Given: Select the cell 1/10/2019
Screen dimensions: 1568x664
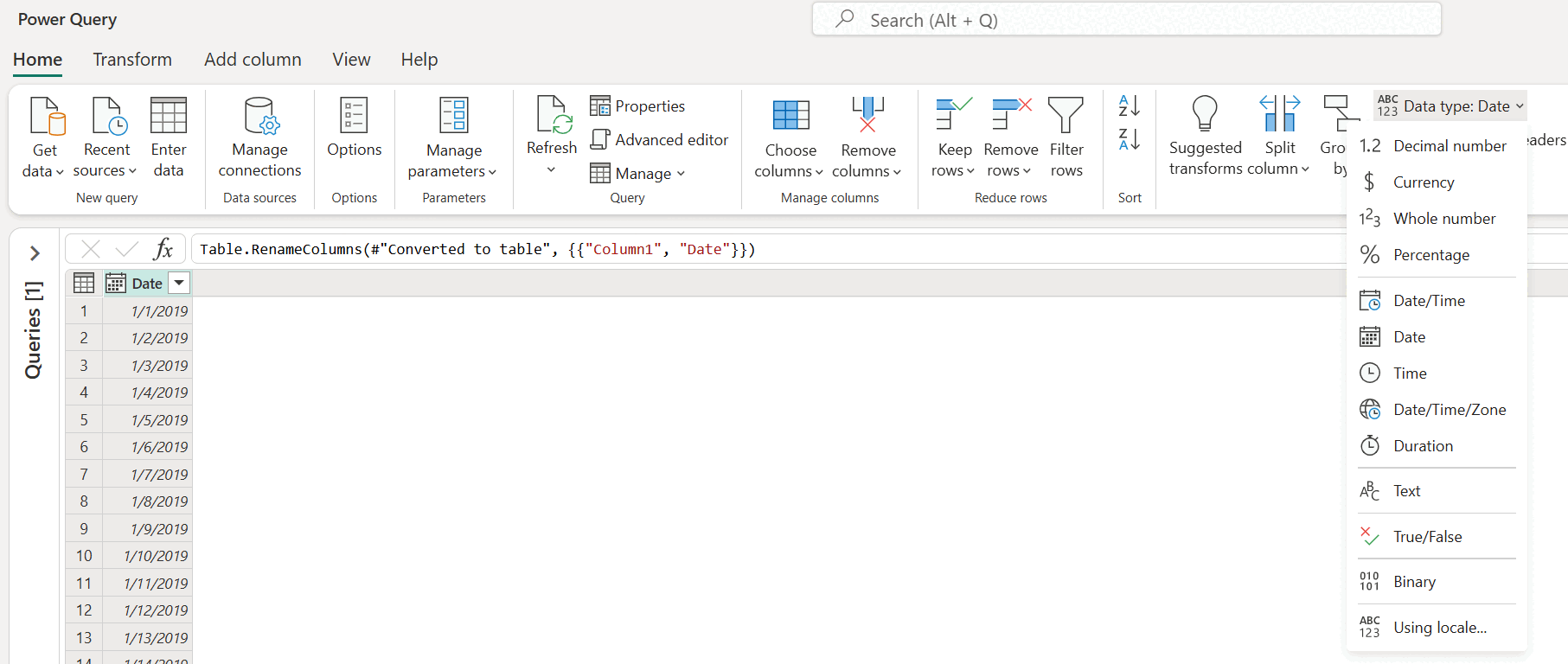Looking at the screenshot, I should click(148, 556).
